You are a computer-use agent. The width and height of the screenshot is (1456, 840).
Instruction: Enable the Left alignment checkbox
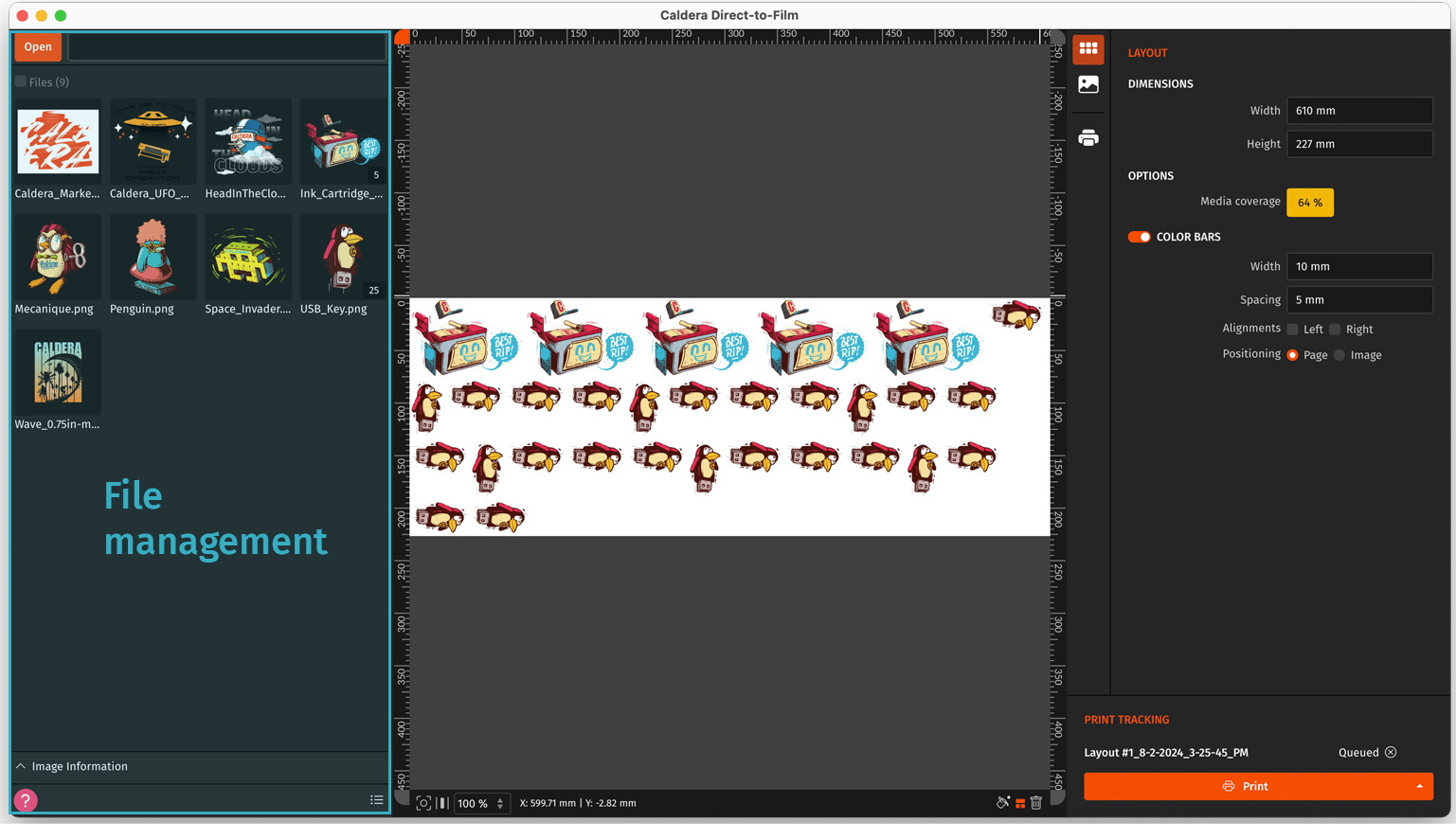coord(1292,329)
